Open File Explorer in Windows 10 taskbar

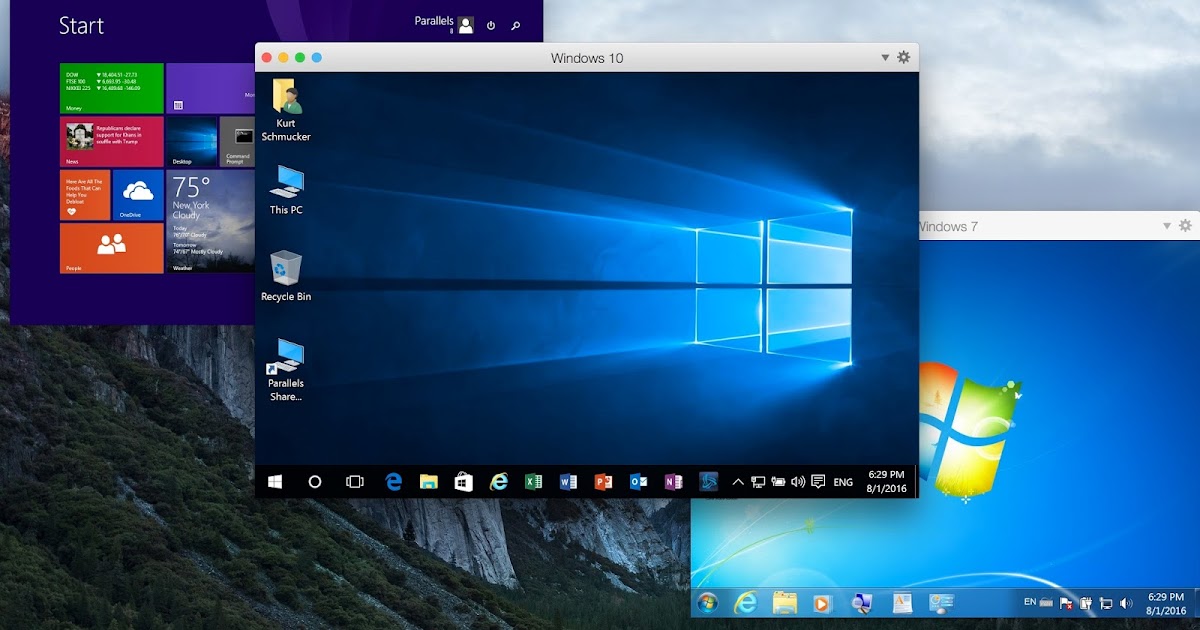coord(428,482)
